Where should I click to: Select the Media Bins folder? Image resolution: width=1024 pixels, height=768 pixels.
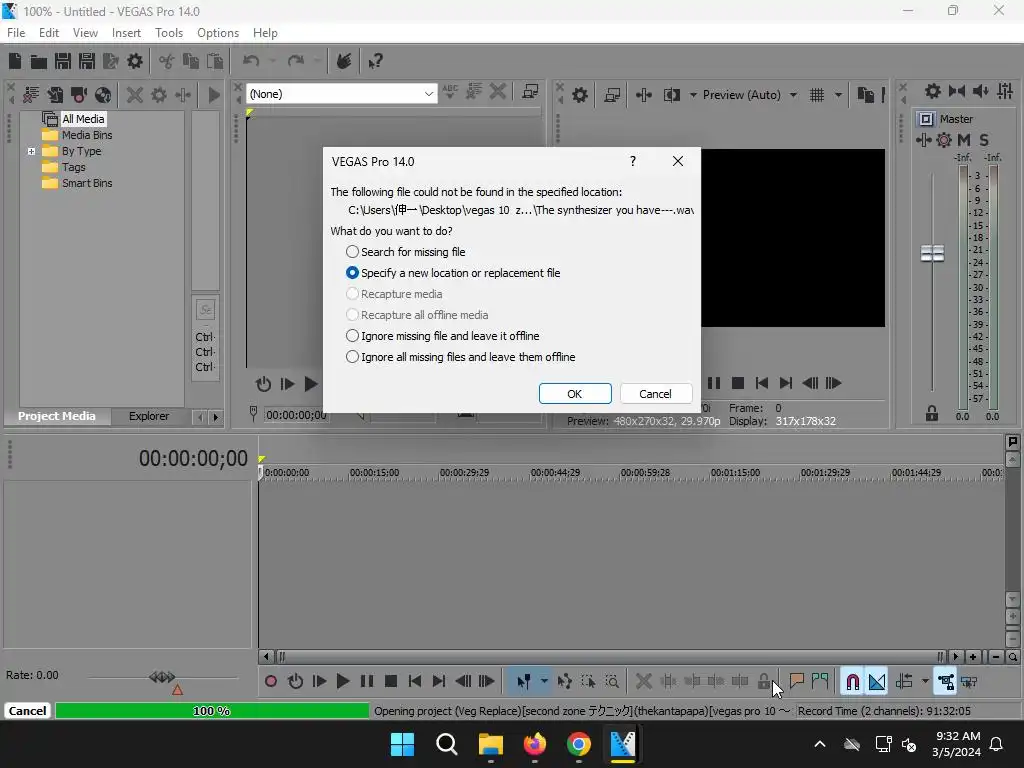point(78,135)
